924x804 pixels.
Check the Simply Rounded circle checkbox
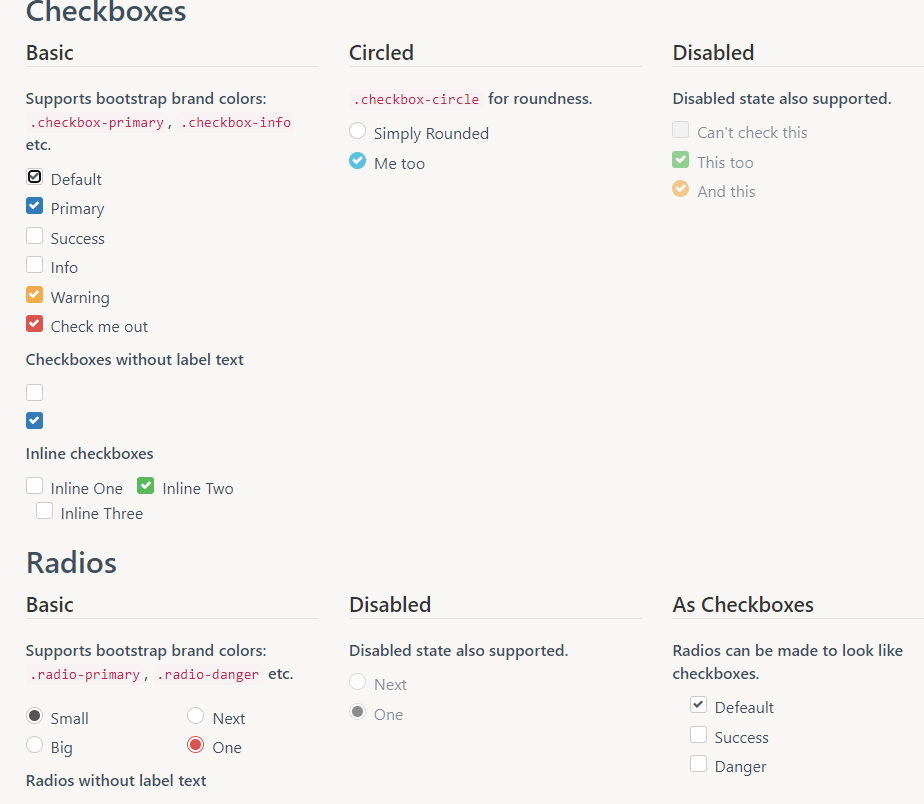pyautogui.click(x=358, y=130)
